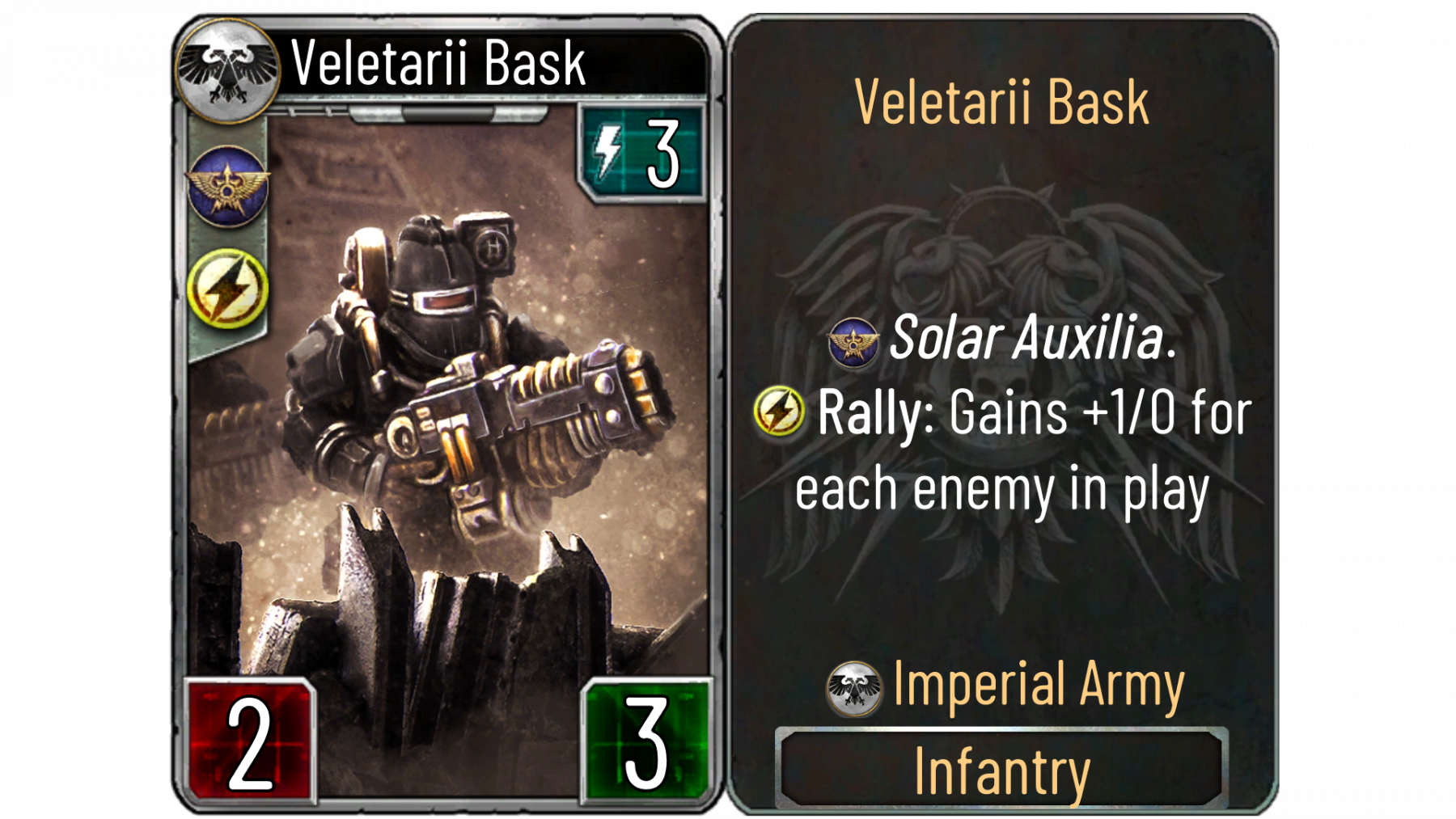Click the Rally icon beside ability text
This screenshot has height=819, width=1456.
779,411
